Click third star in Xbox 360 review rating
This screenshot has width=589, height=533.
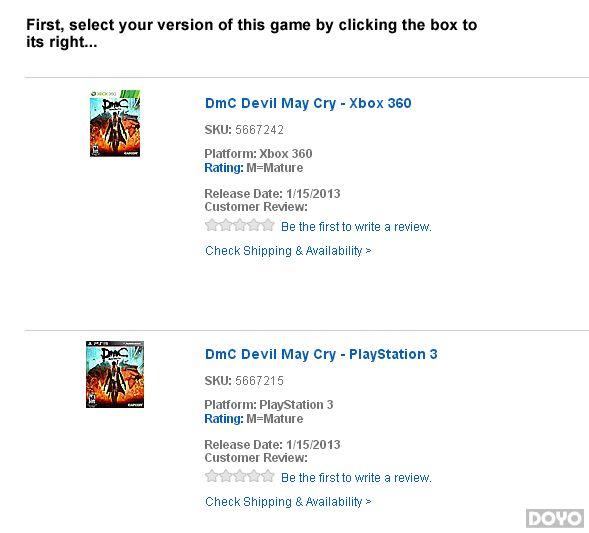tap(240, 225)
